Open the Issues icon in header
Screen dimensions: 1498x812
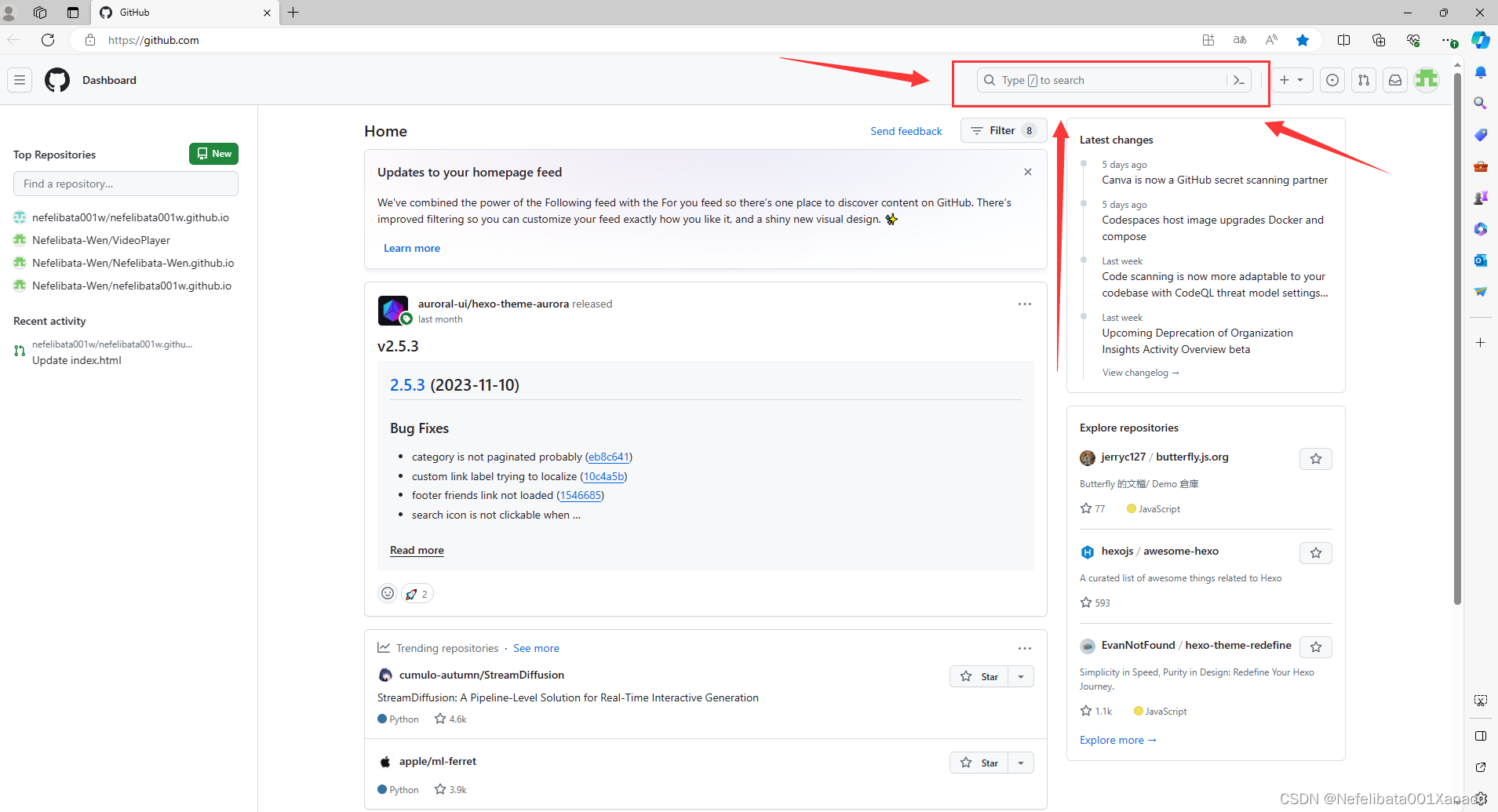point(1332,80)
